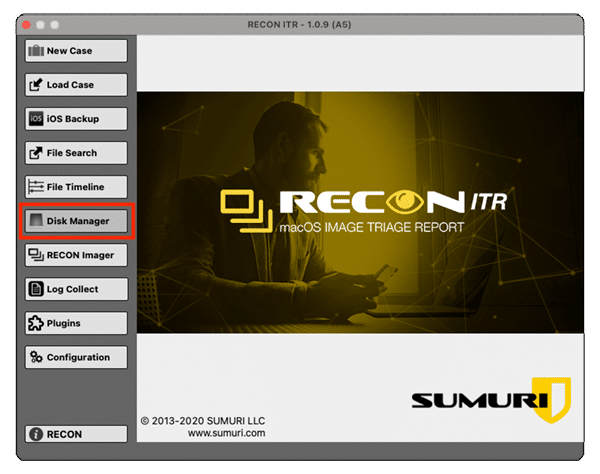Viewport: 600px width, 474px height.
Task: Click the document icon on Log Collect
Action: pos(36,289)
